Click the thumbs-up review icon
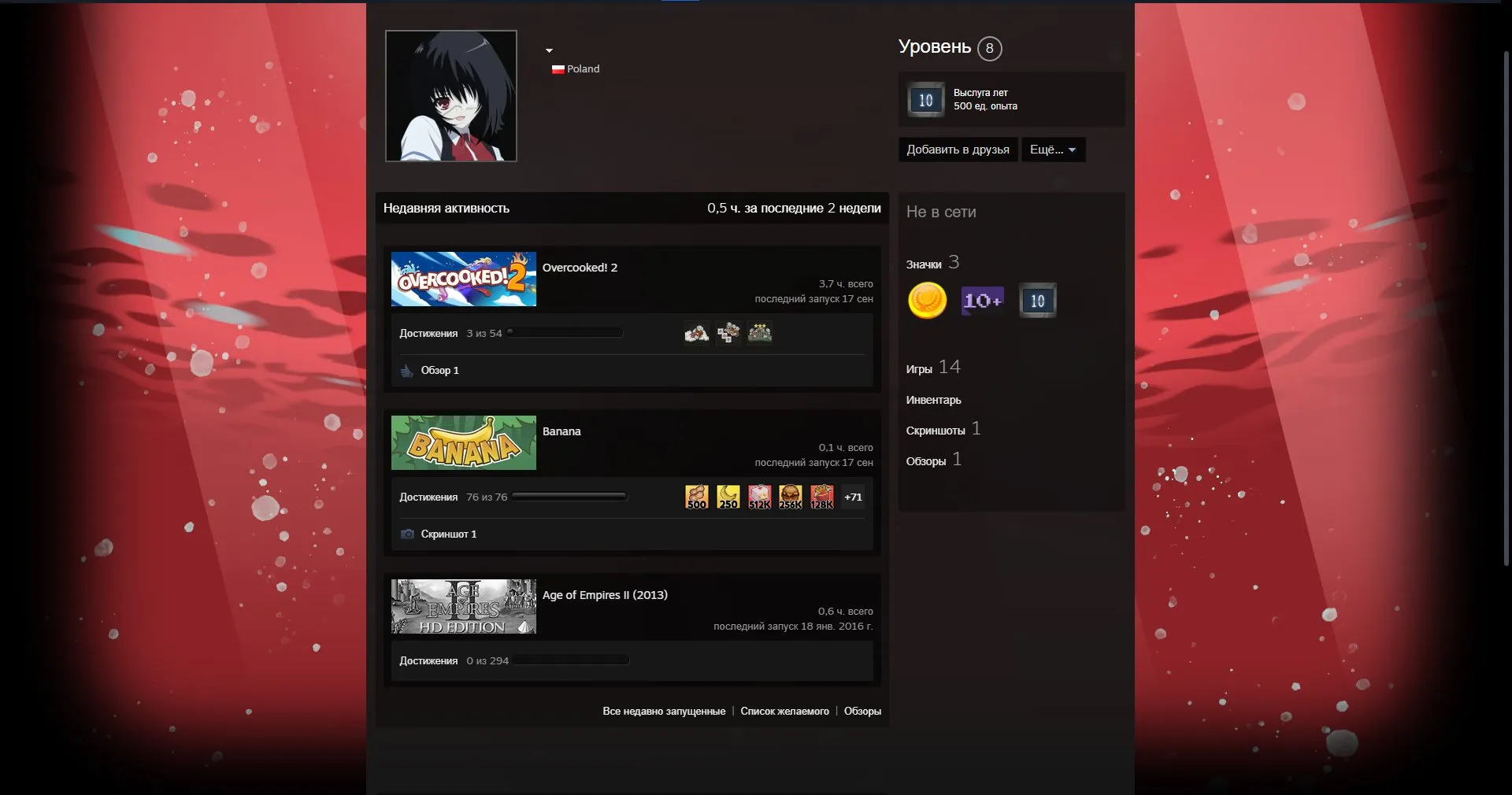 pos(406,370)
